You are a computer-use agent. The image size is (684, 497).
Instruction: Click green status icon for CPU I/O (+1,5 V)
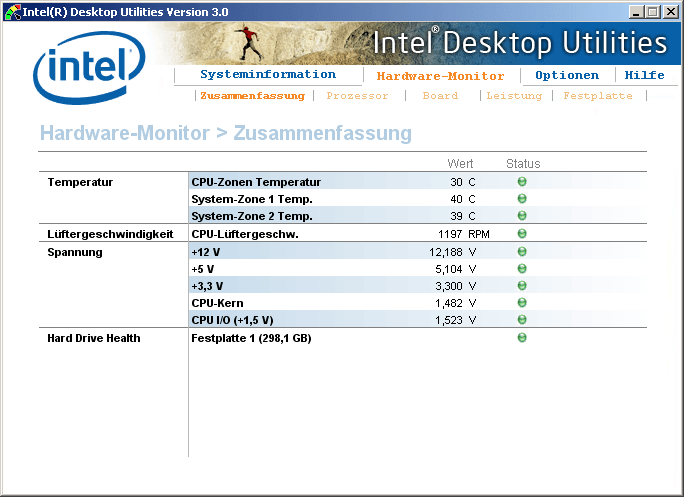pos(522,319)
